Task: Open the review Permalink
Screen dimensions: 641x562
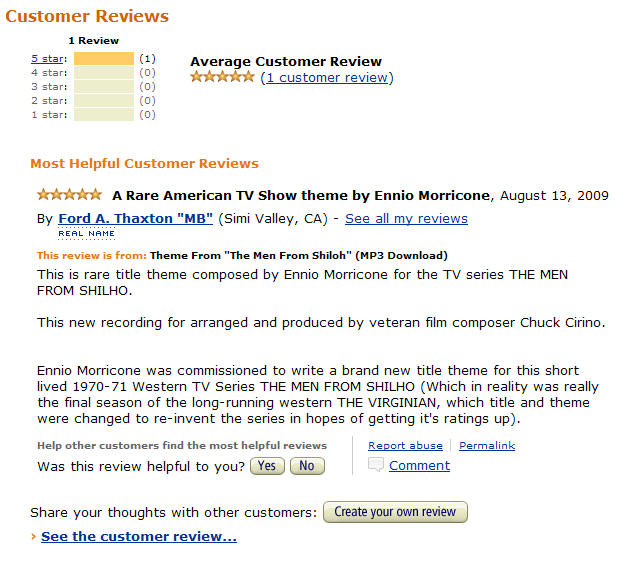Action: 486,445
